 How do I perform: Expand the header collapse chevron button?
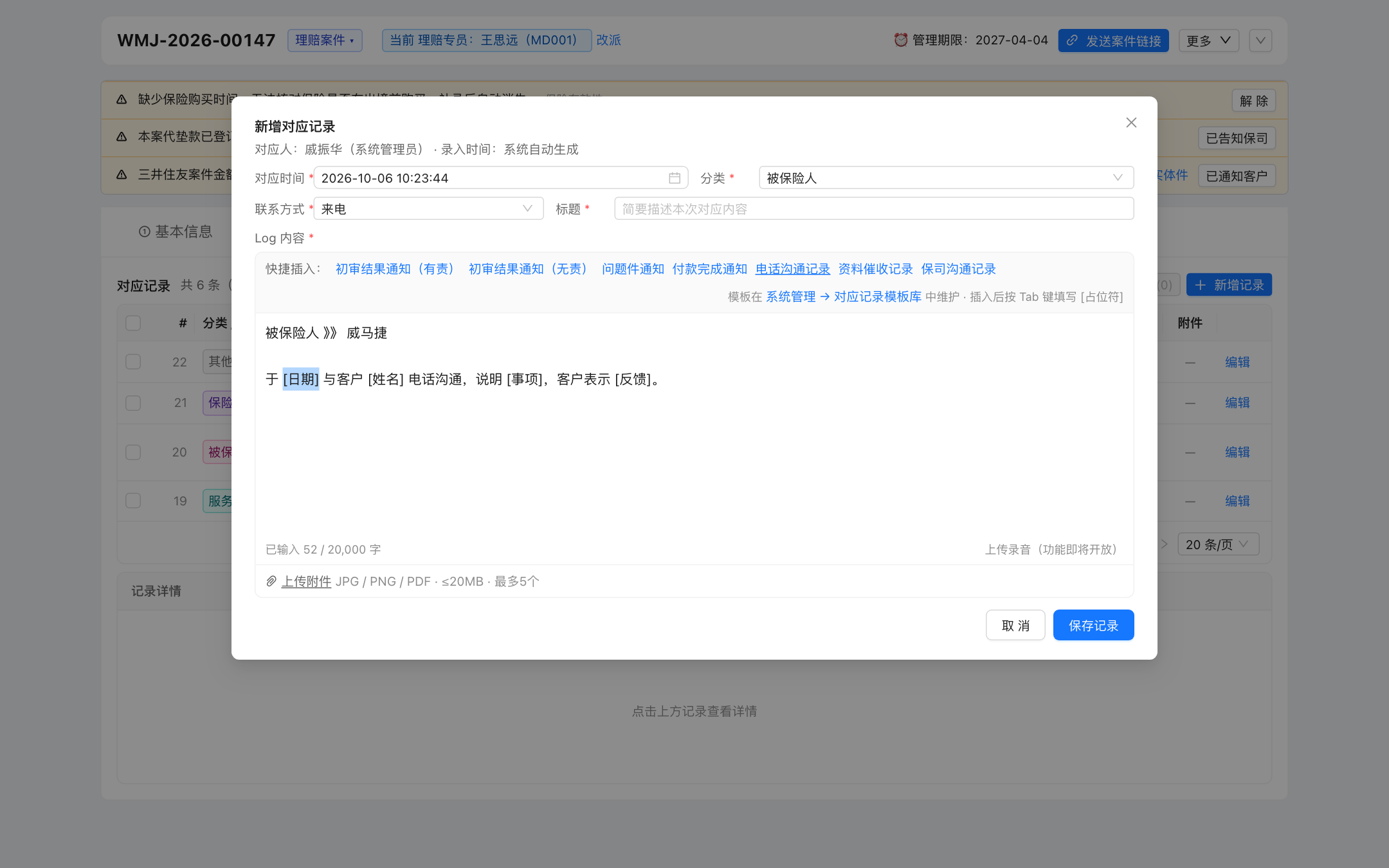pos(1260,41)
